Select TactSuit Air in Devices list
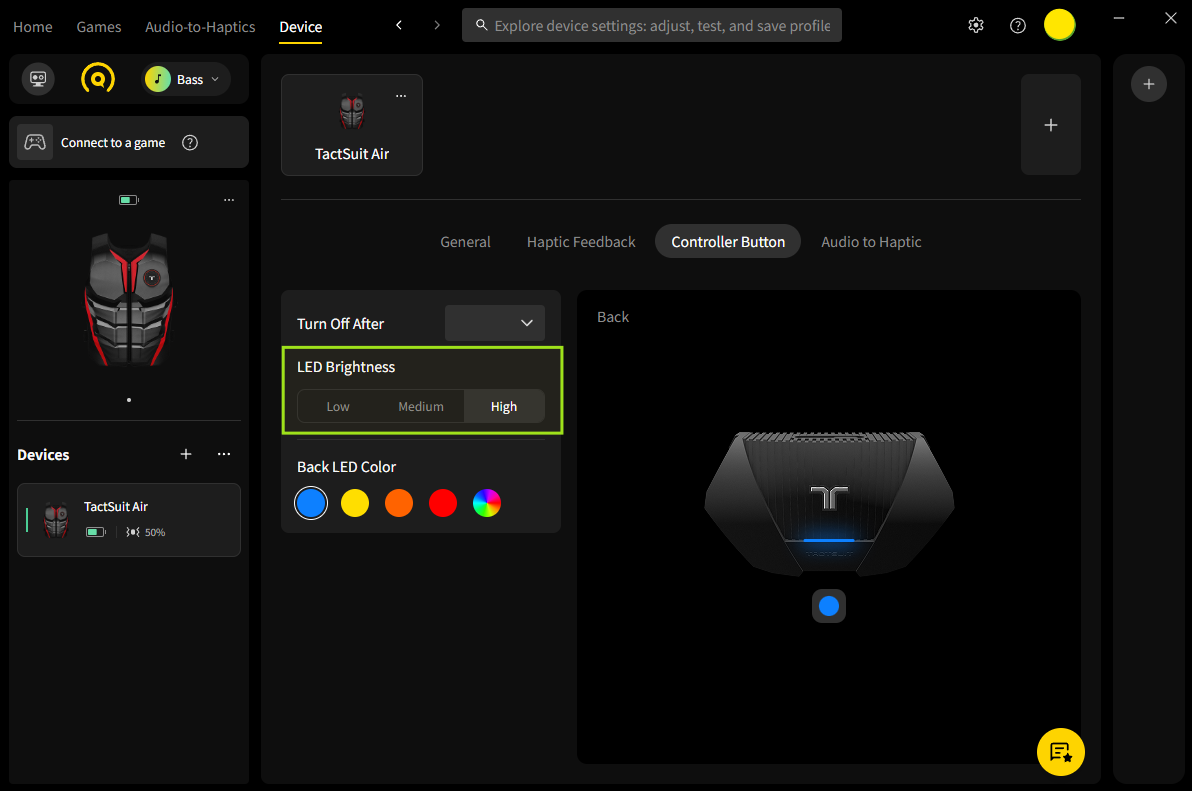The image size is (1192, 791). pos(128,520)
